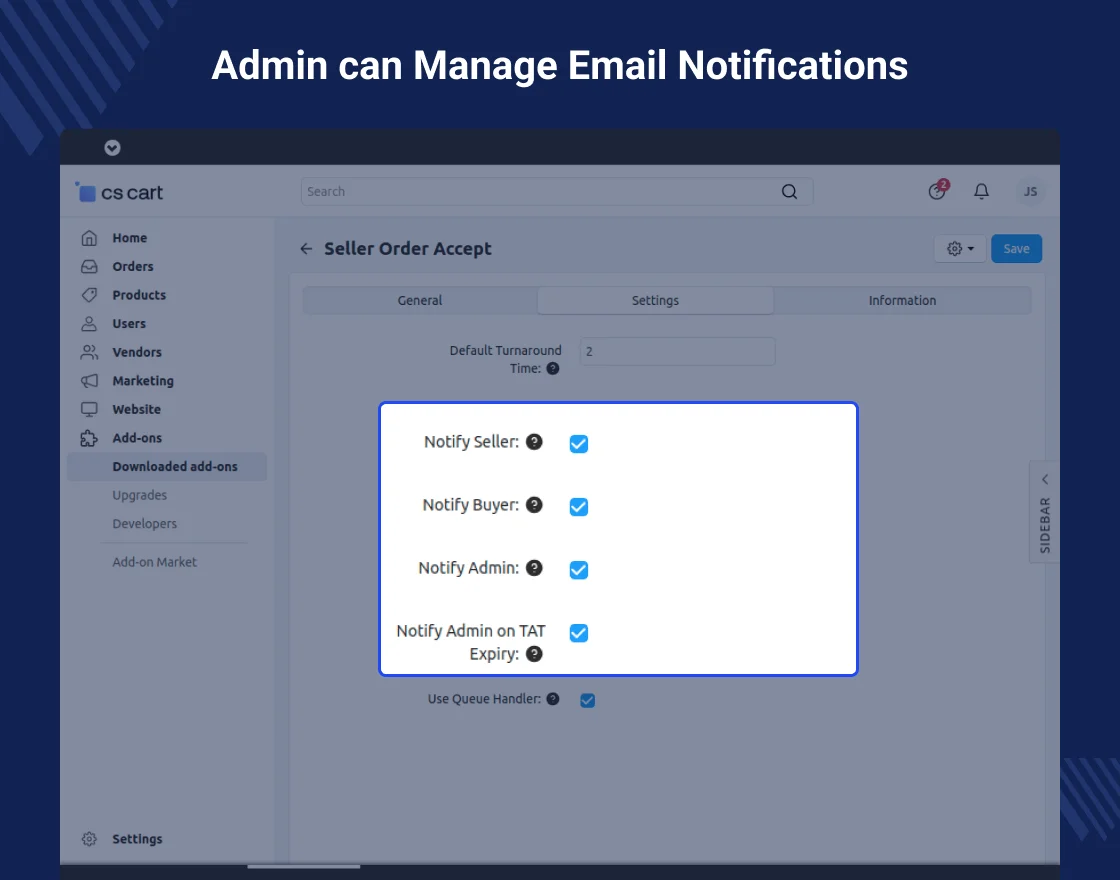The image size is (1120, 880).
Task: Switch to the Information tab
Action: [x=902, y=301]
